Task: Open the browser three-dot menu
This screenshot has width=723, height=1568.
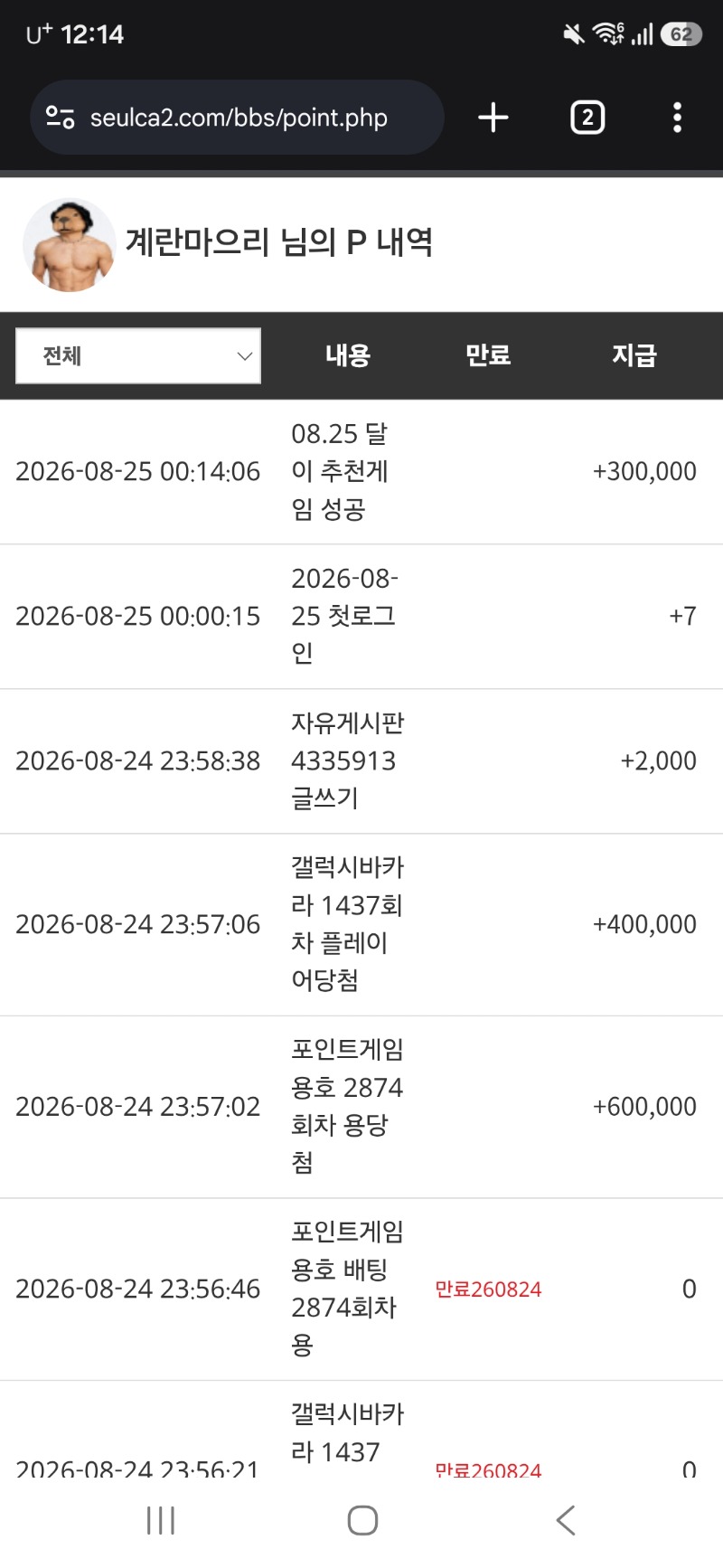Action: (677, 118)
